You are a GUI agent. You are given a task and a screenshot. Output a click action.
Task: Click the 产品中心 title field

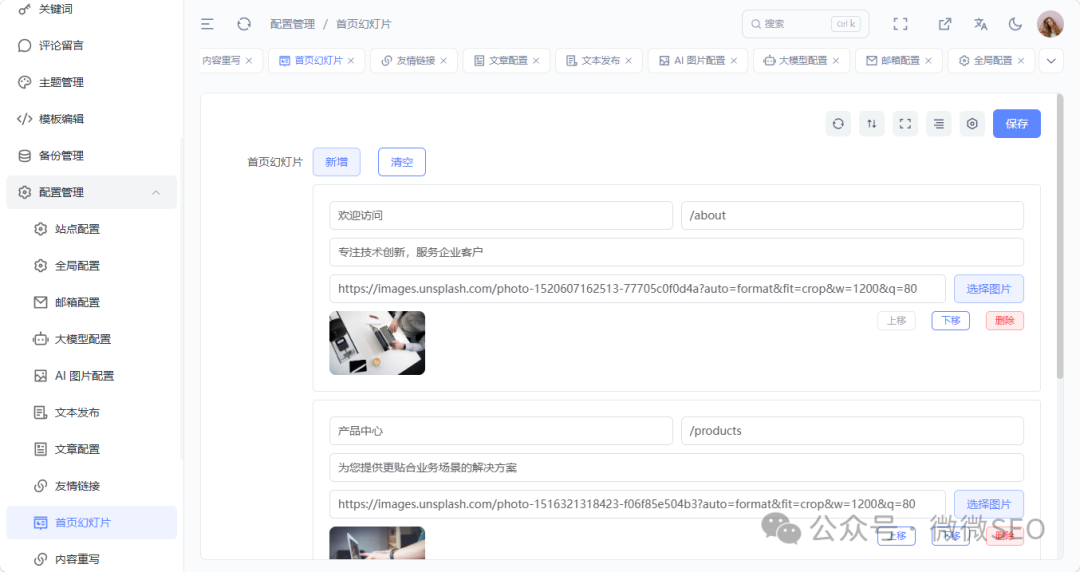tap(501, 431)
